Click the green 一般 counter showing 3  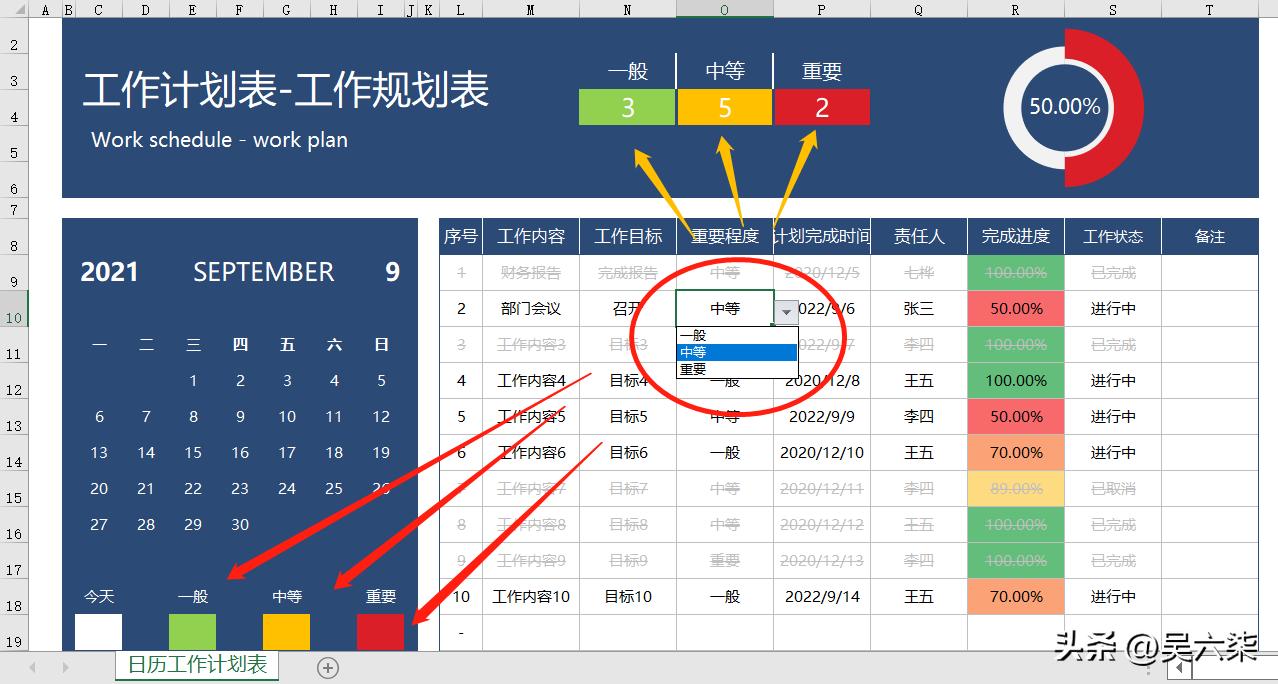626,105
